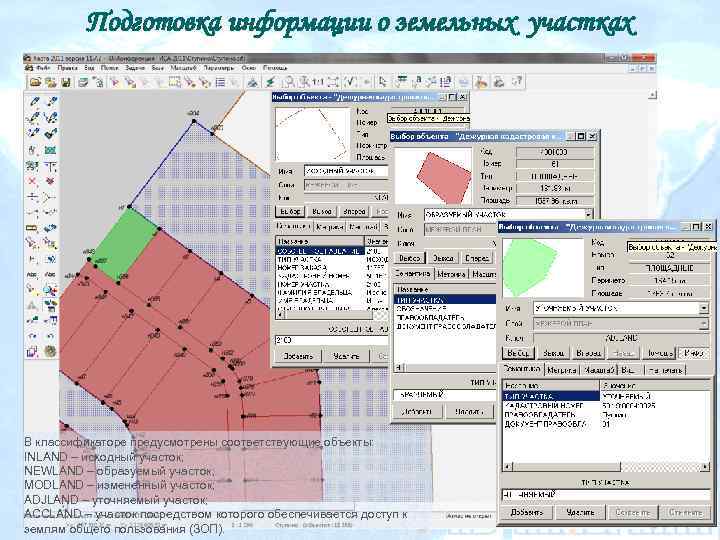Image resolution: width=720 pixels, height=540 pixels.
Task: Click the green parcel thumbnail preview
Action: tap(542, 268)
